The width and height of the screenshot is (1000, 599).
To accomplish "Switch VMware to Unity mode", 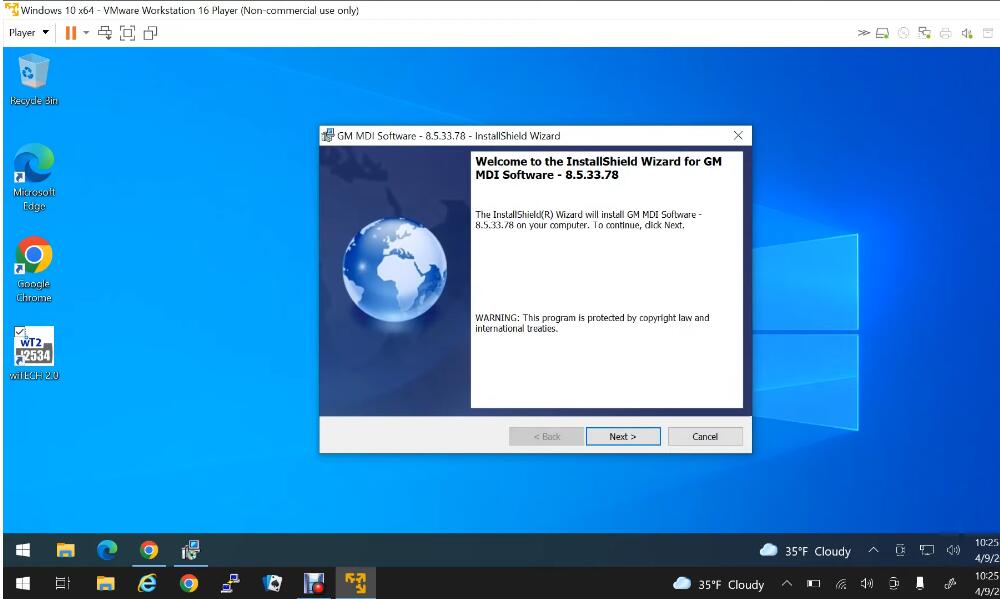I will click(x=151, y=33).
